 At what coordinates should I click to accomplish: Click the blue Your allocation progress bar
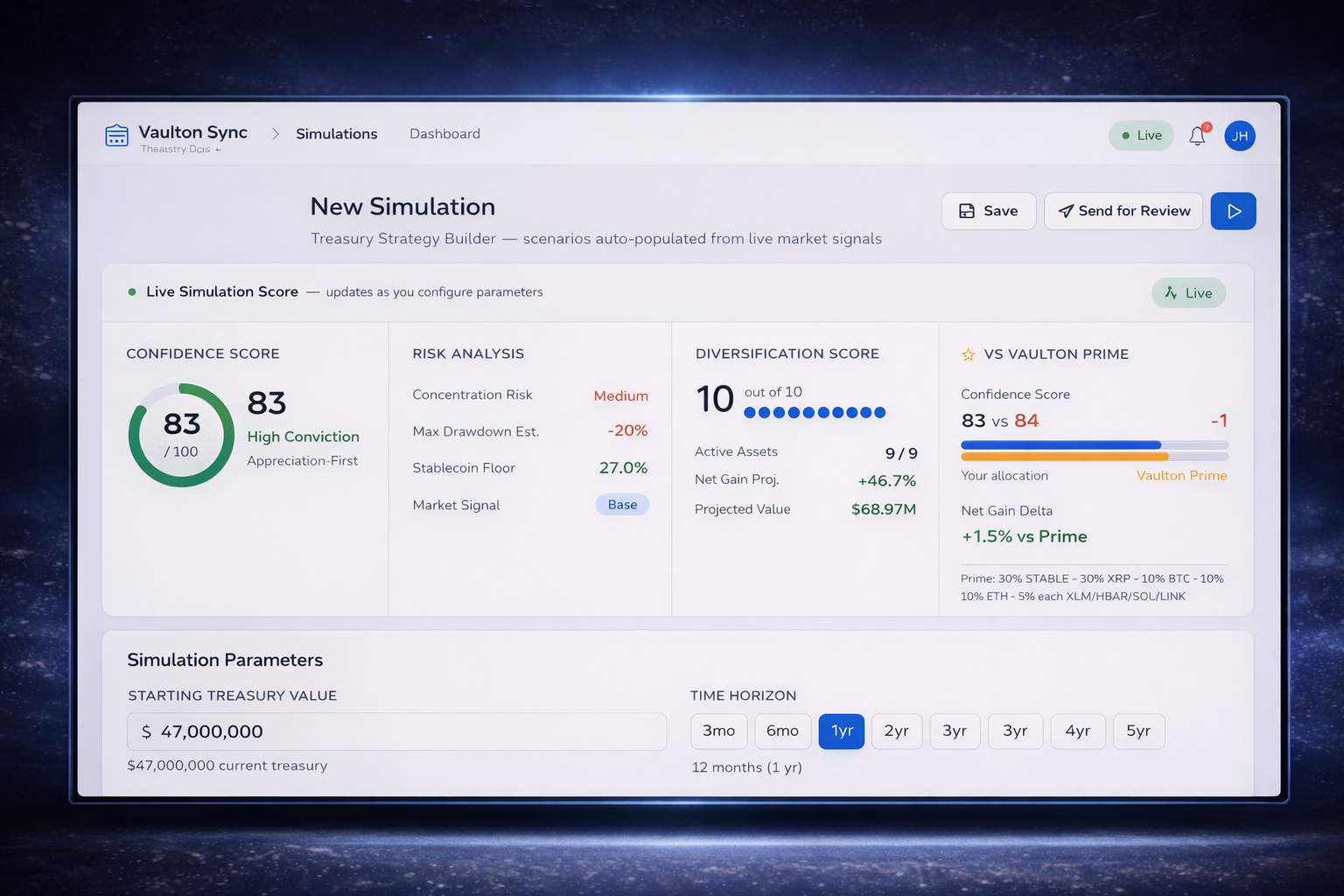1095,445
